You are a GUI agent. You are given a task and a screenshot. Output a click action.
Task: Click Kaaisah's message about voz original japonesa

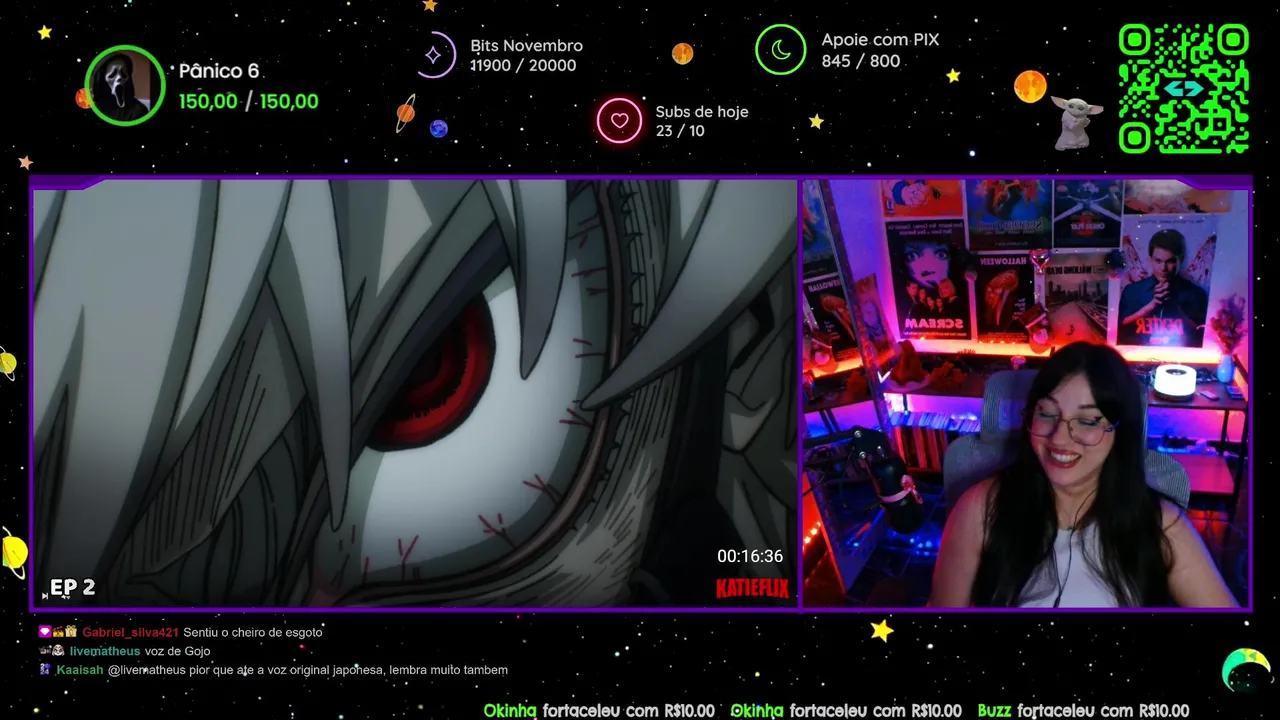(x=308, y=670)
